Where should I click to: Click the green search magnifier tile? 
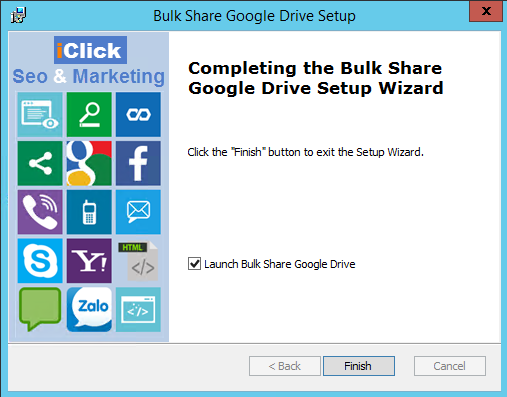[89, 114]
